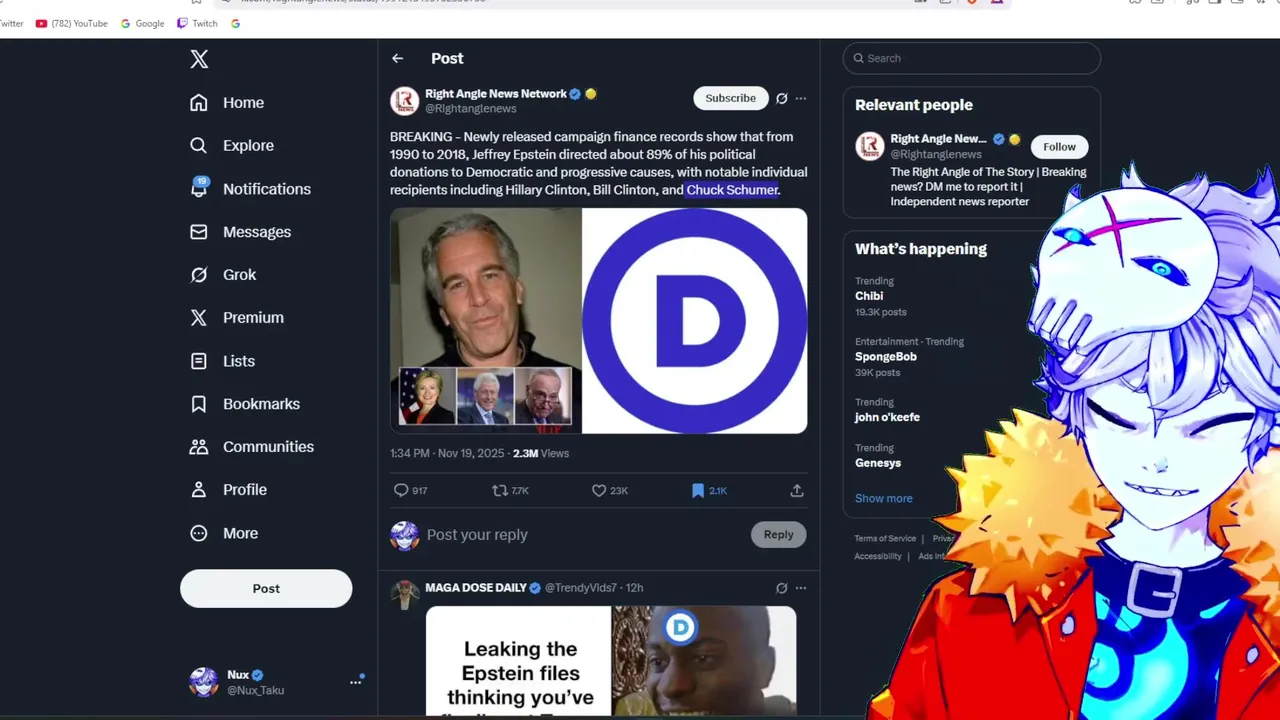This screenshot has width=1280, height=720.
Task: Open account switcher dots near Nux
Action: pos(355,682)
